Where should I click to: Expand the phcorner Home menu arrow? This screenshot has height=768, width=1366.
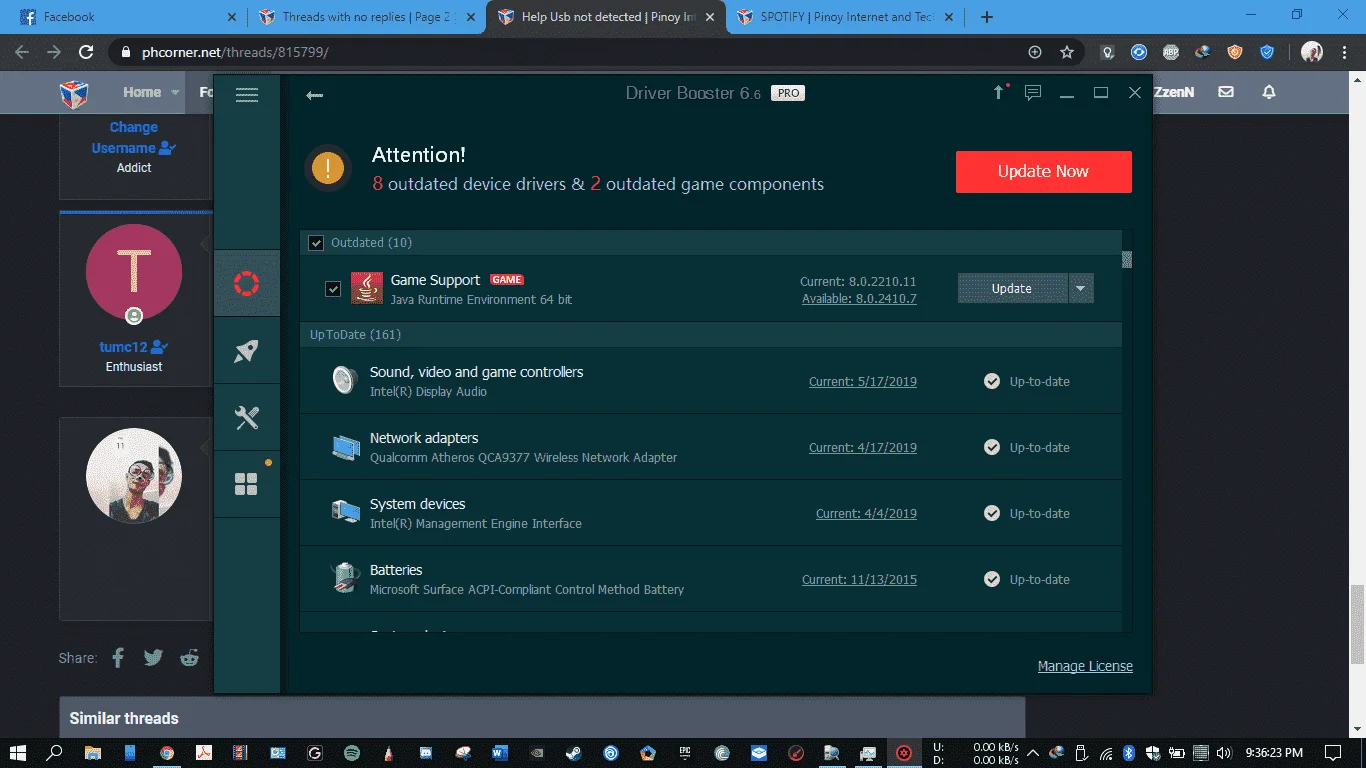tap(176, 92)
